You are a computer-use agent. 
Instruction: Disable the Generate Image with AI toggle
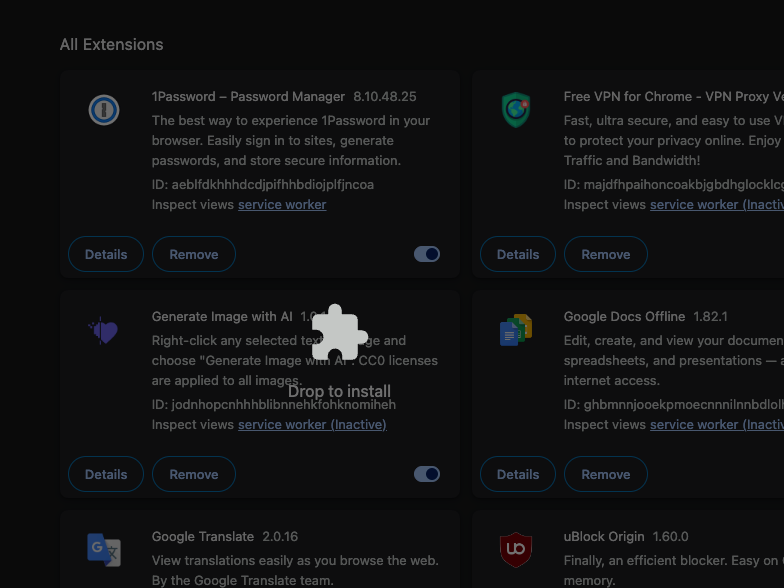pyautogui.click(x=427, y=474)
